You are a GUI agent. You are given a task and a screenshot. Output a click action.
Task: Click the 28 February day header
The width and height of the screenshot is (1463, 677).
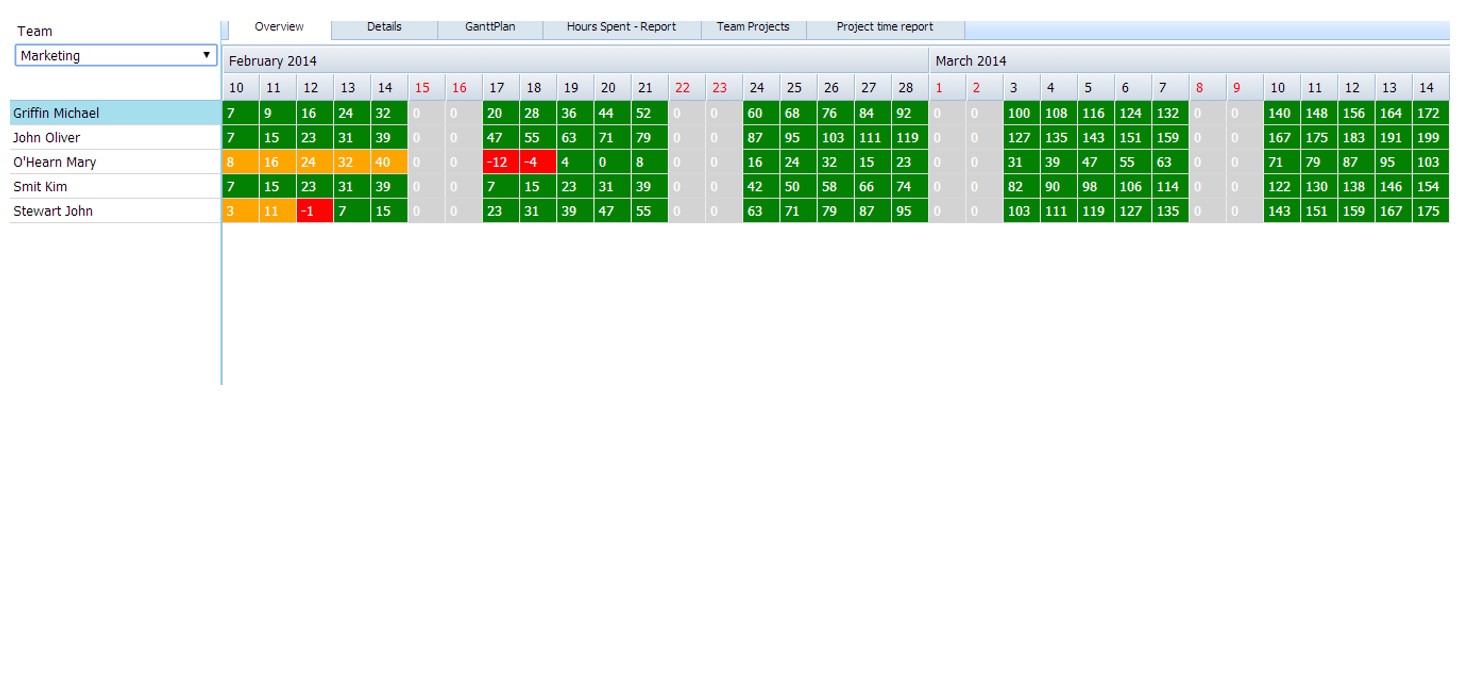[x=910, y=88]
